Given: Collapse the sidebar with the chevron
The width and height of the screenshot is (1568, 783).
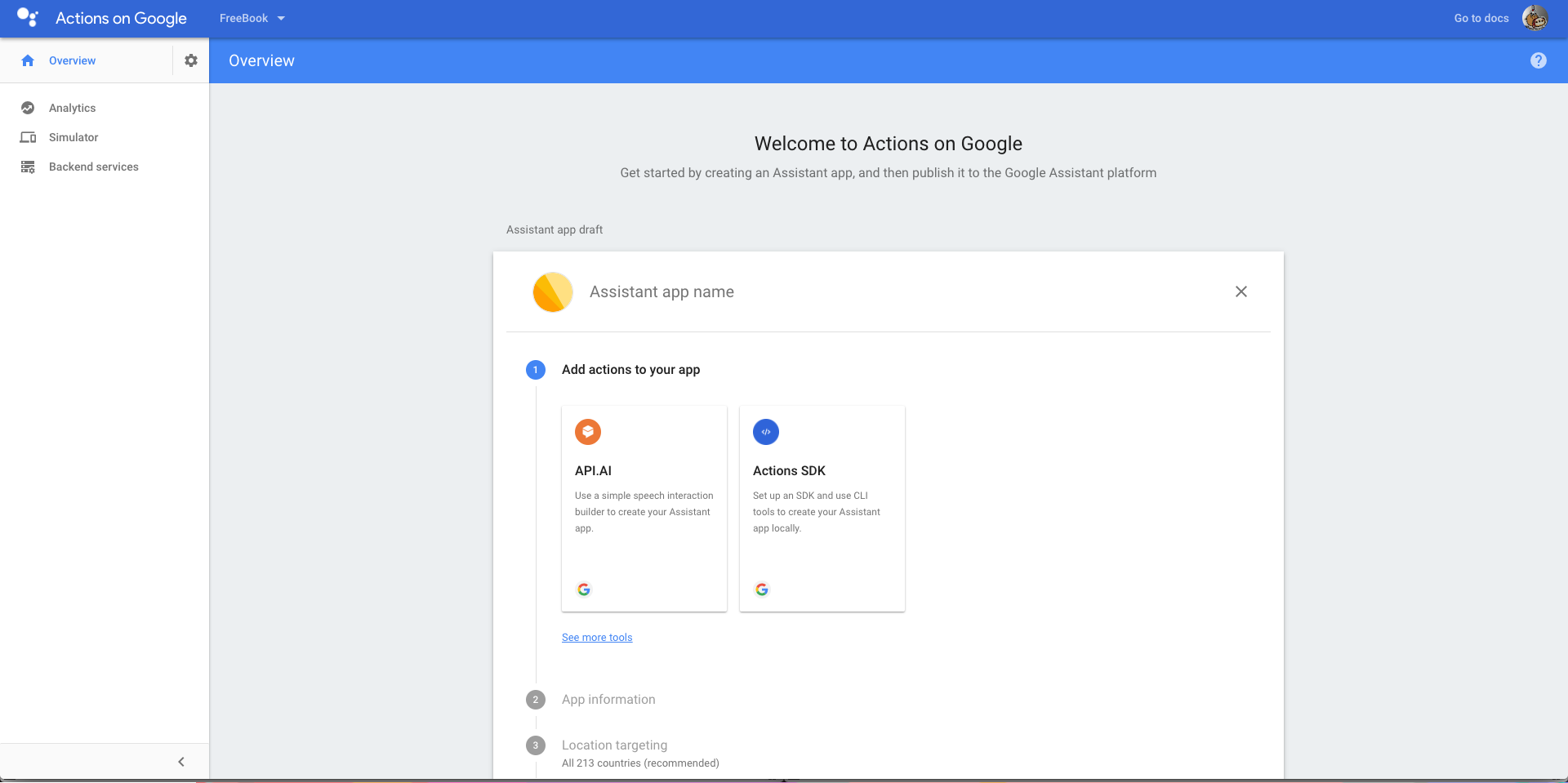Looking at the screenshot, I should point(181,762).
